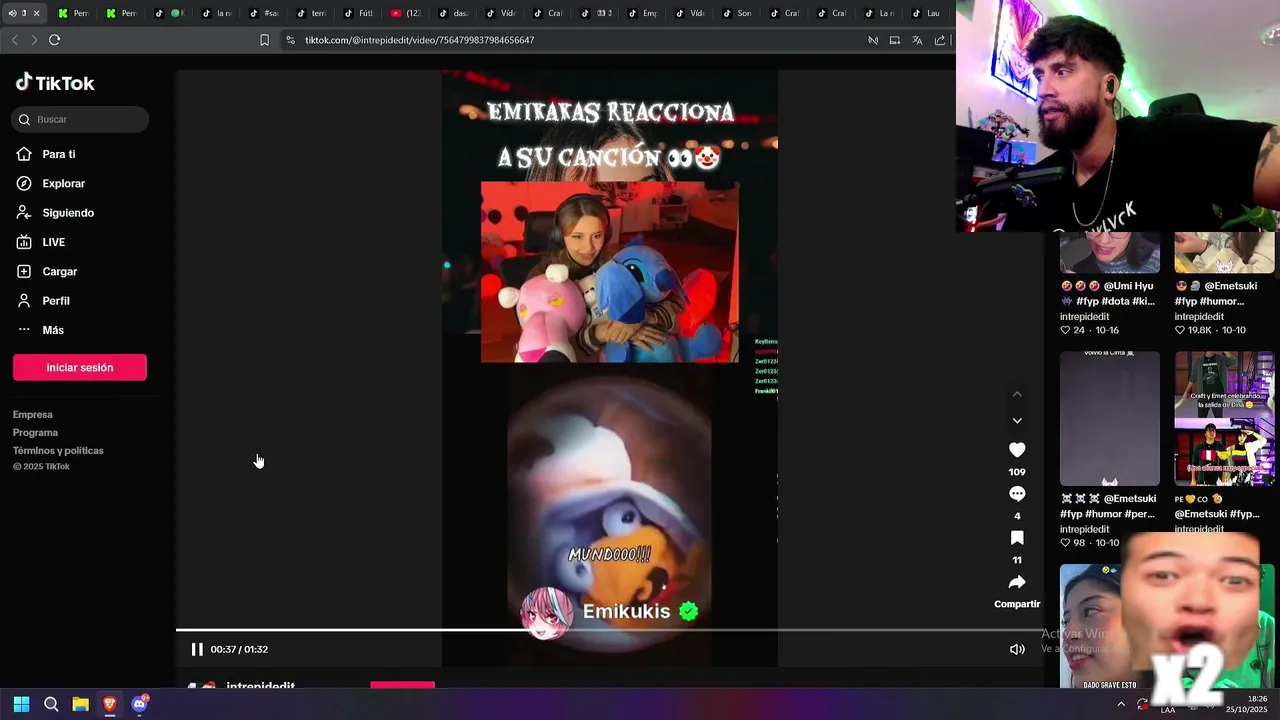Image resolution: width=1280 pixels, height=720 pixels.
Task: Open Discord from the taskbar
Action: click(140, 704)
